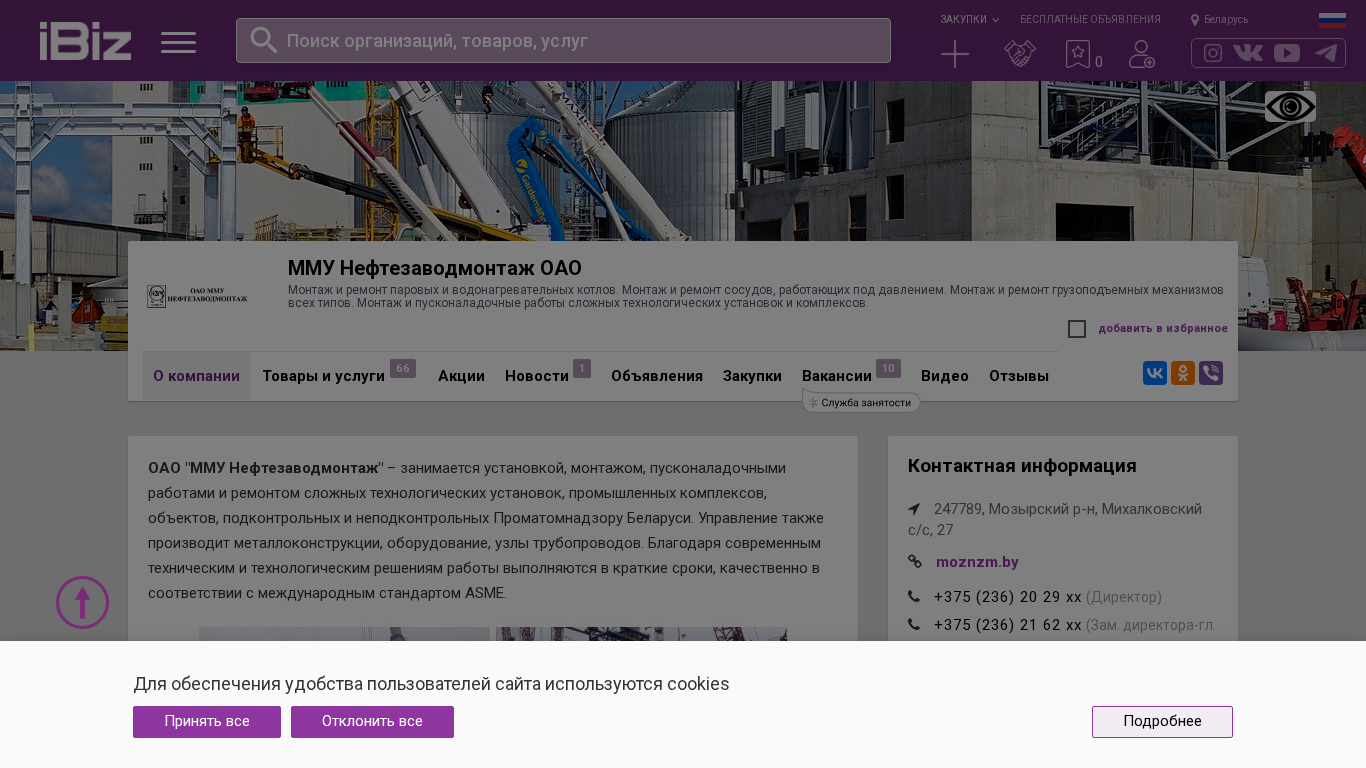The height and width of the screenshot is (768, 1366).
Task: Click the 'Контактная информация' heading
Action: click(1022, 466)
